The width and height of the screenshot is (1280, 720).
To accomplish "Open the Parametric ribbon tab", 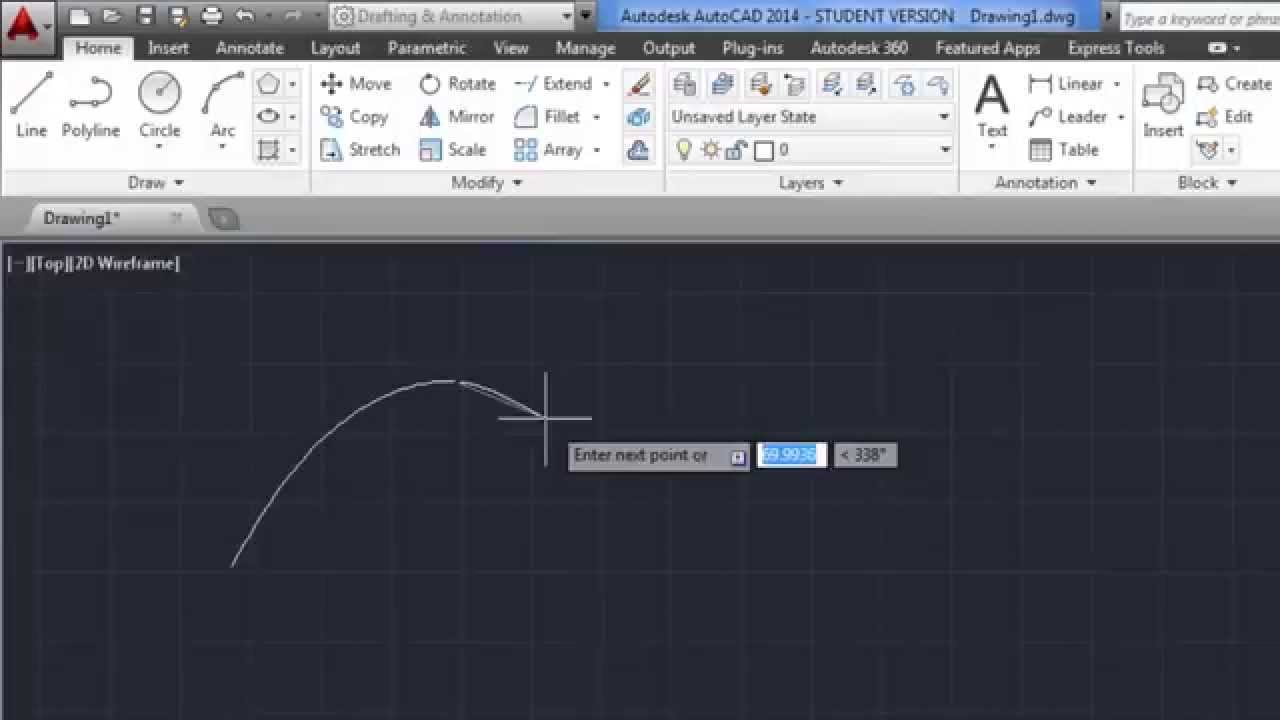I will (x=427, y=48).
